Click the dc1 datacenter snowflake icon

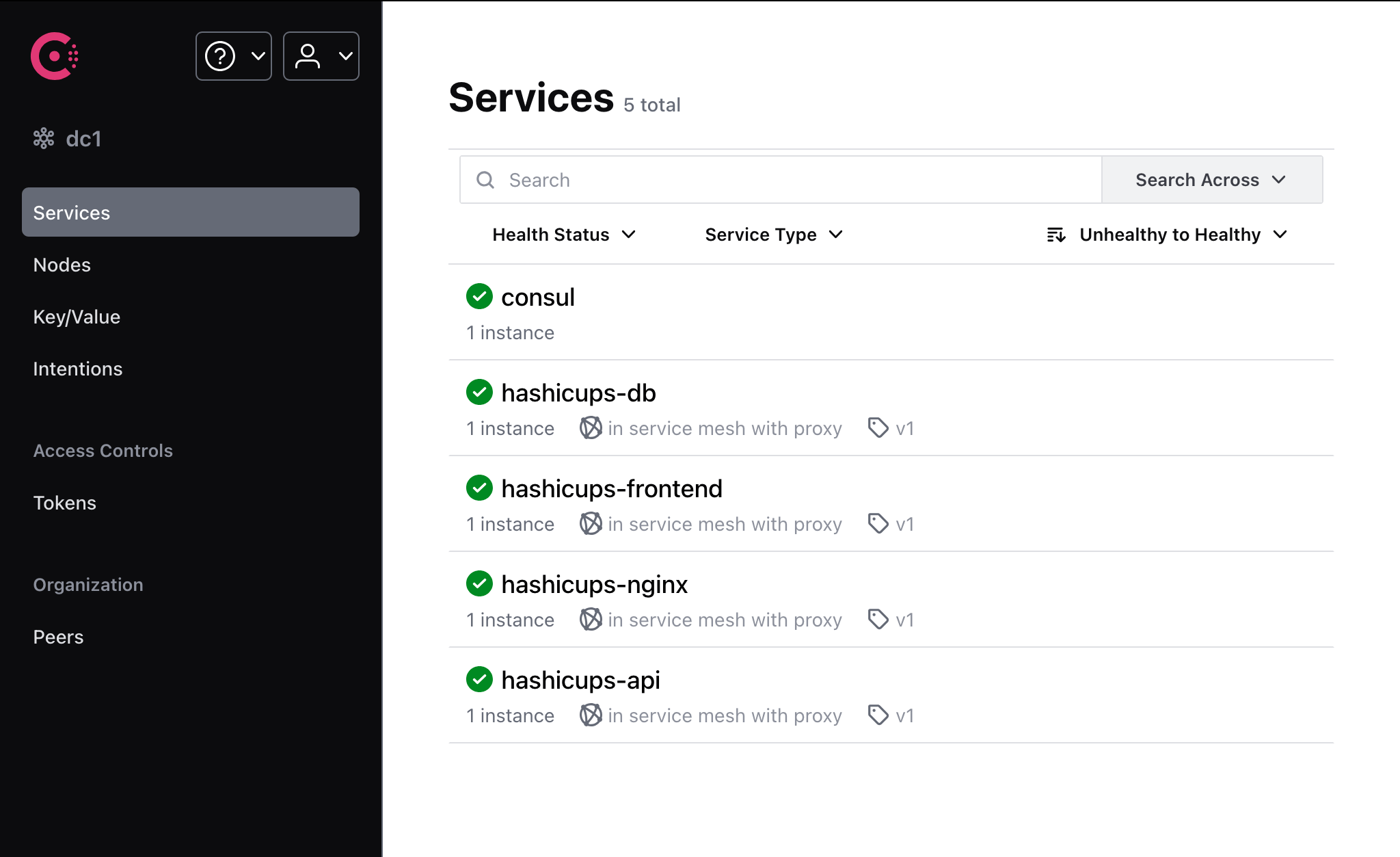44,138
